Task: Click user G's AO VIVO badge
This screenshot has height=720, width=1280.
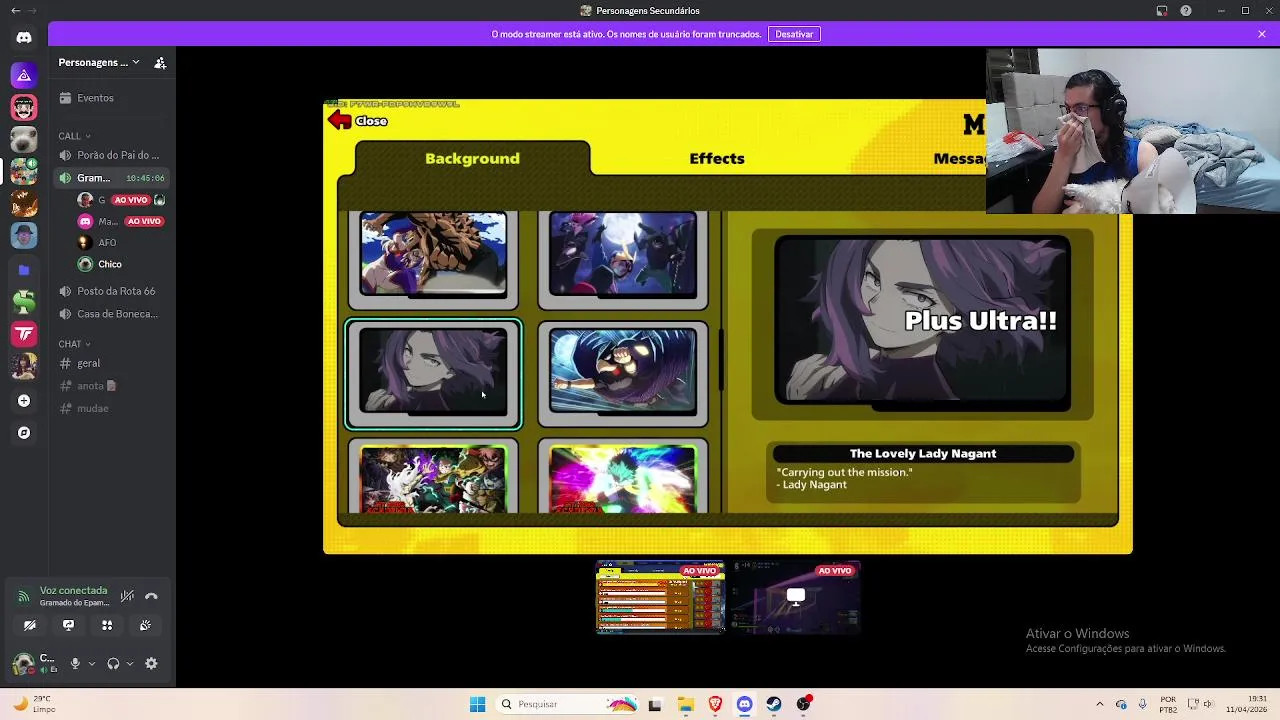Action: click(131, 200)
